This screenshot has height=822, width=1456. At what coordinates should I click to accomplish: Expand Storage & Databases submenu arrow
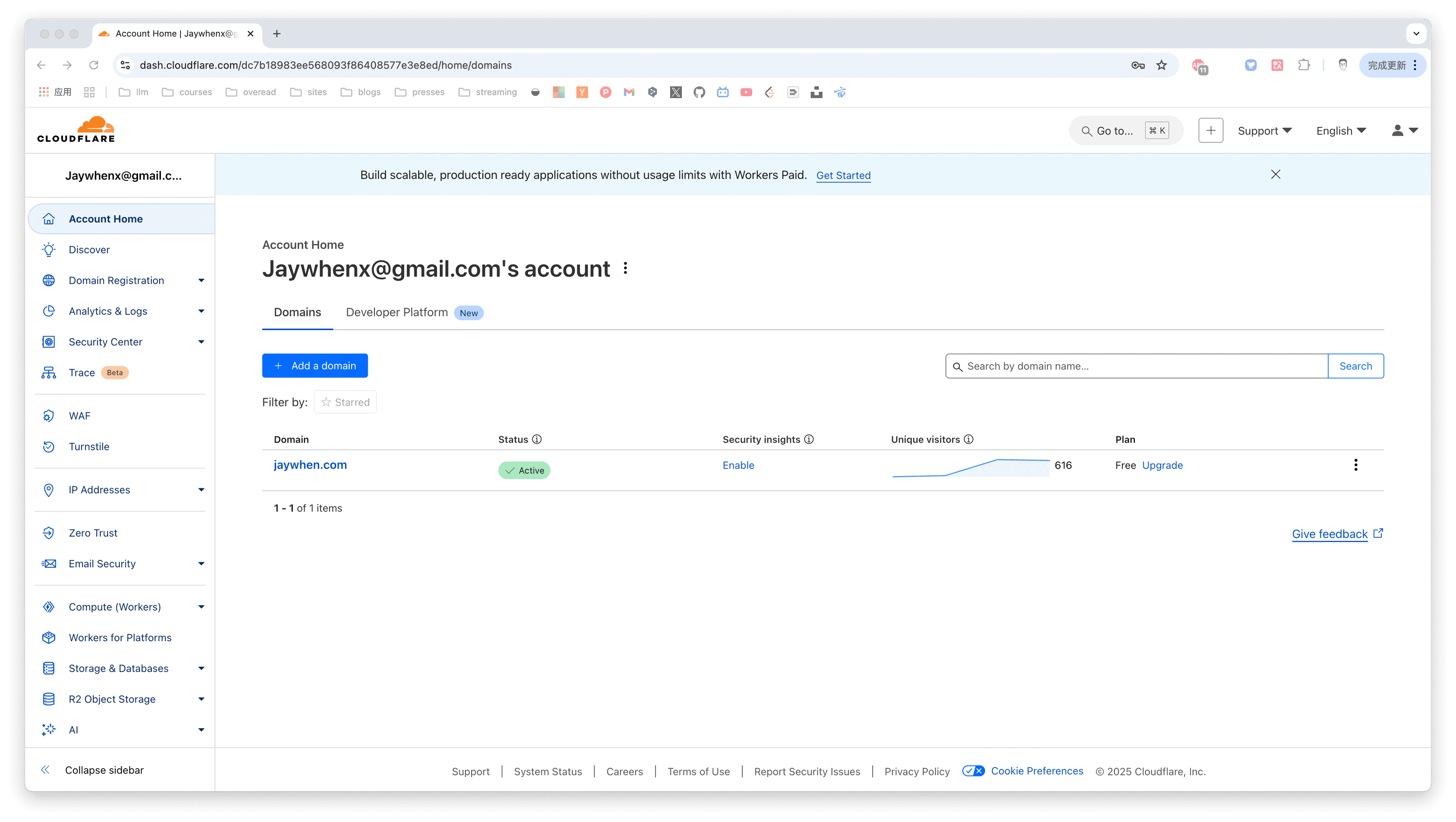coord(201,669)
